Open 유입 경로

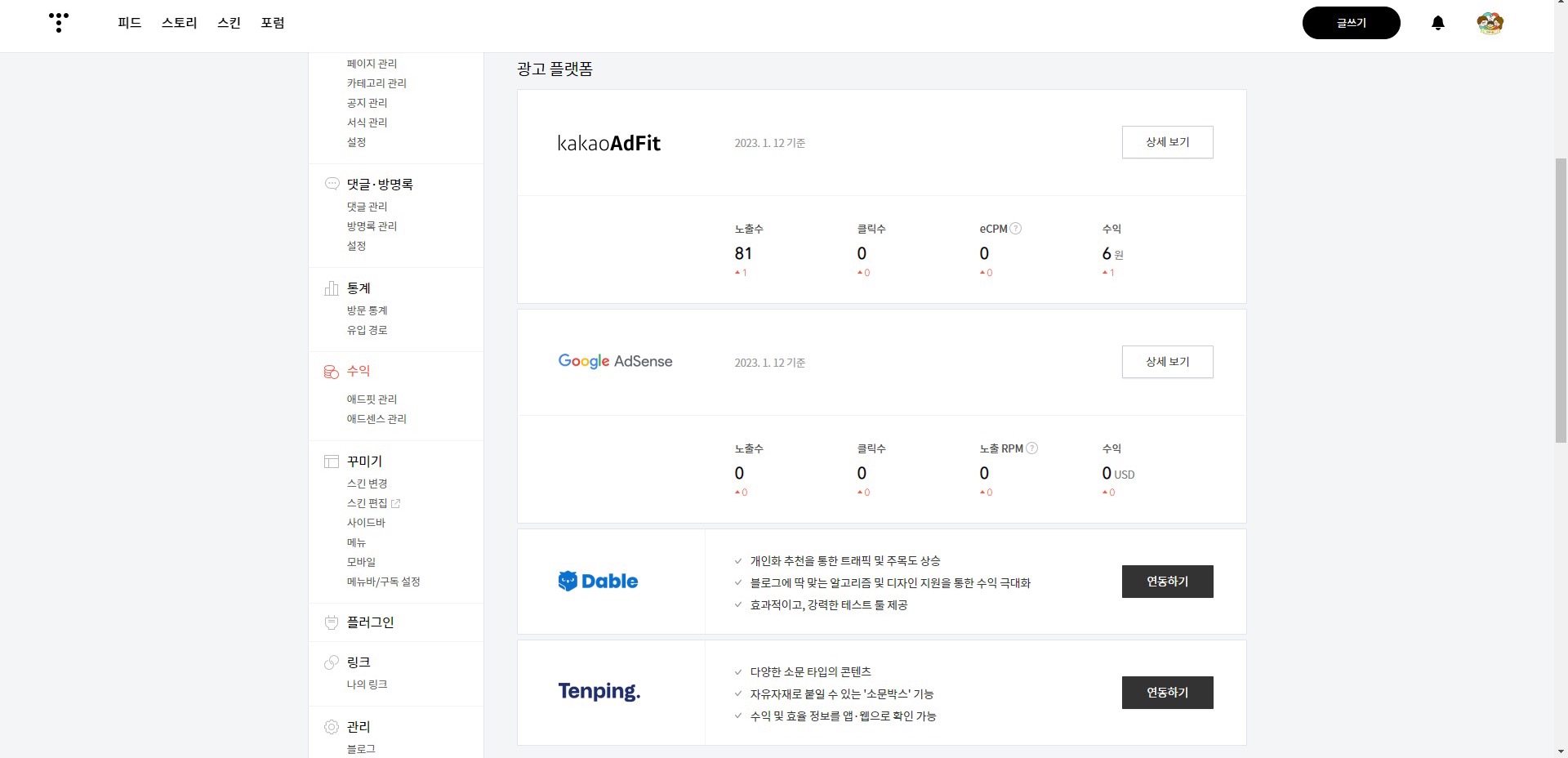[x=367, y=330]
